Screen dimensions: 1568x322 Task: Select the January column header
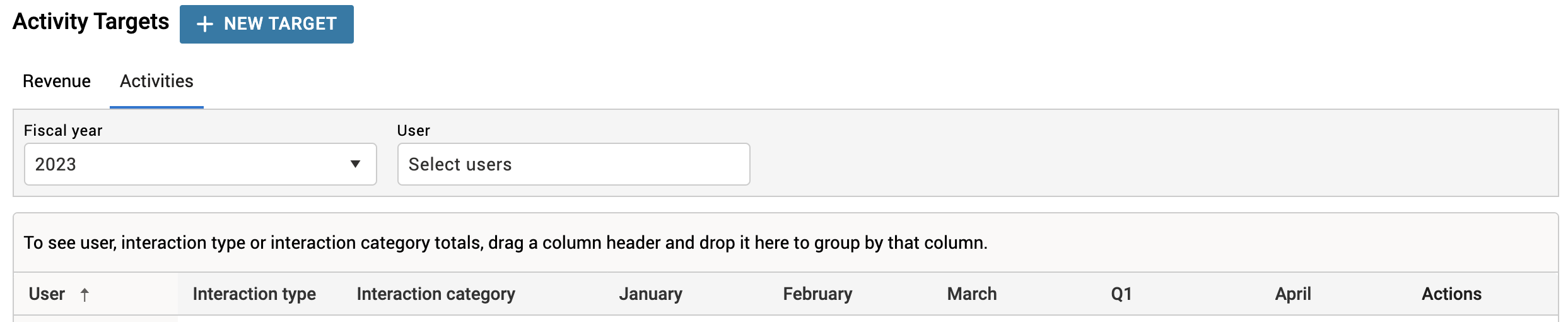[x=650, y=294]
